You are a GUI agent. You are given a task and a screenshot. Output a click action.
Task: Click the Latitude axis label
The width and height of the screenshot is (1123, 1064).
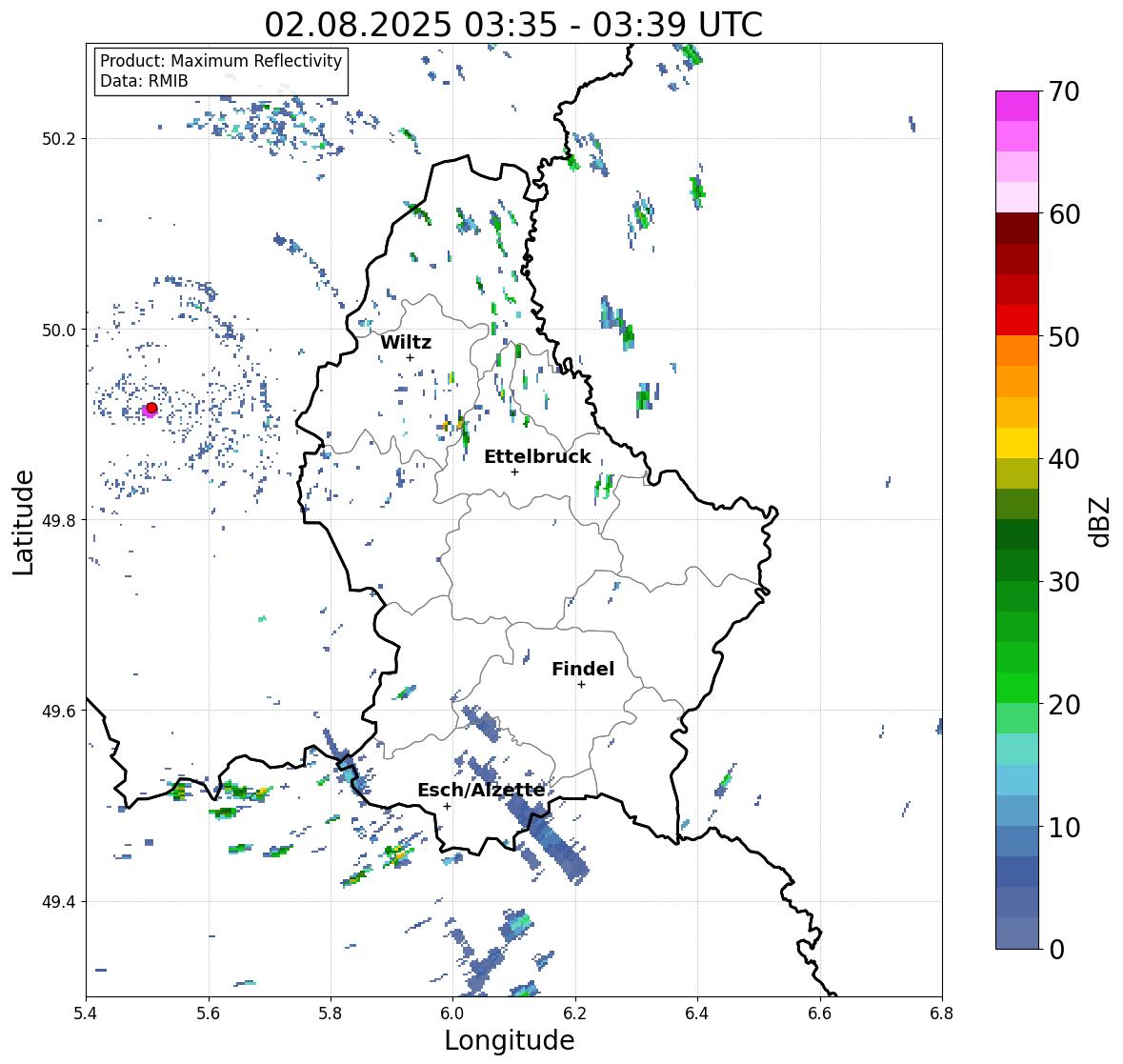[x=23, y=522]
